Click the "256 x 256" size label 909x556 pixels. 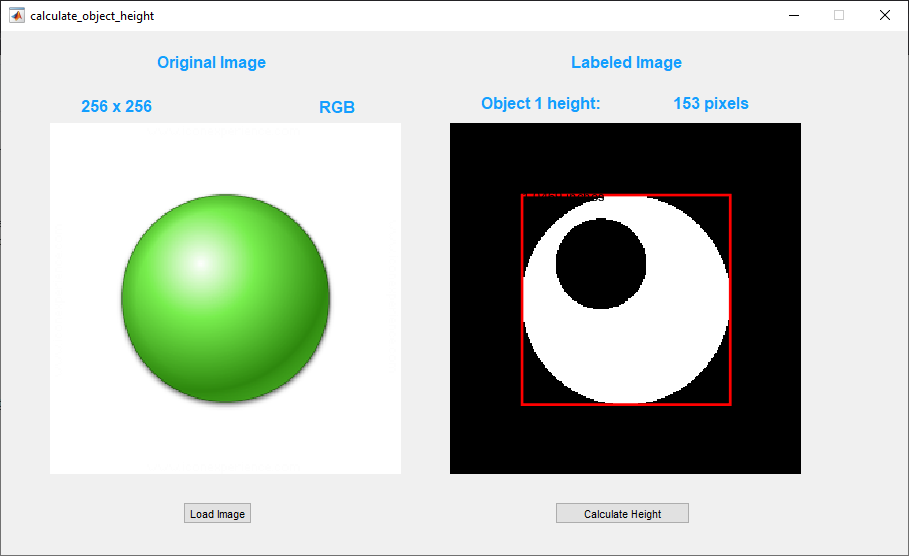(x=117, y=107)
